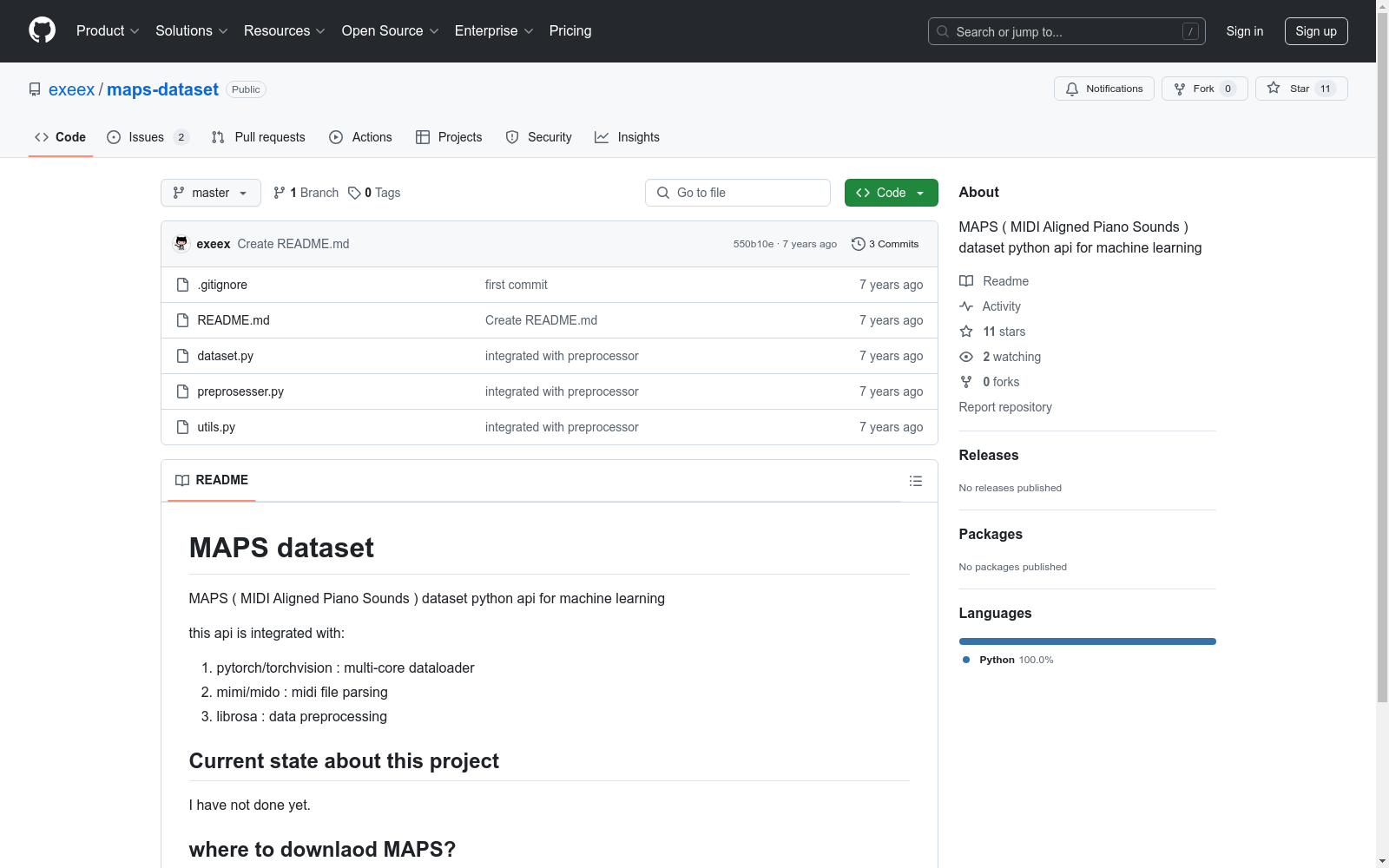Click the Activity pulse icon

point(966,306)
